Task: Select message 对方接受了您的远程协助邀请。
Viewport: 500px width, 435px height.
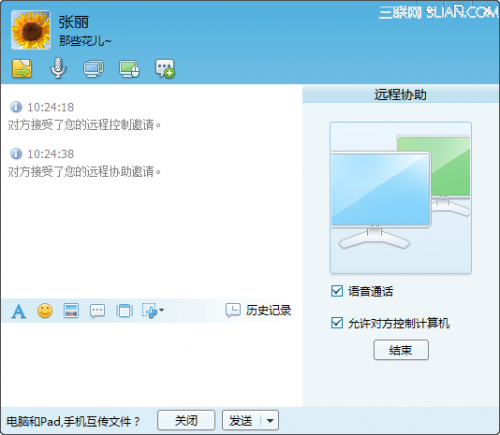Action: tap(85, 171)
